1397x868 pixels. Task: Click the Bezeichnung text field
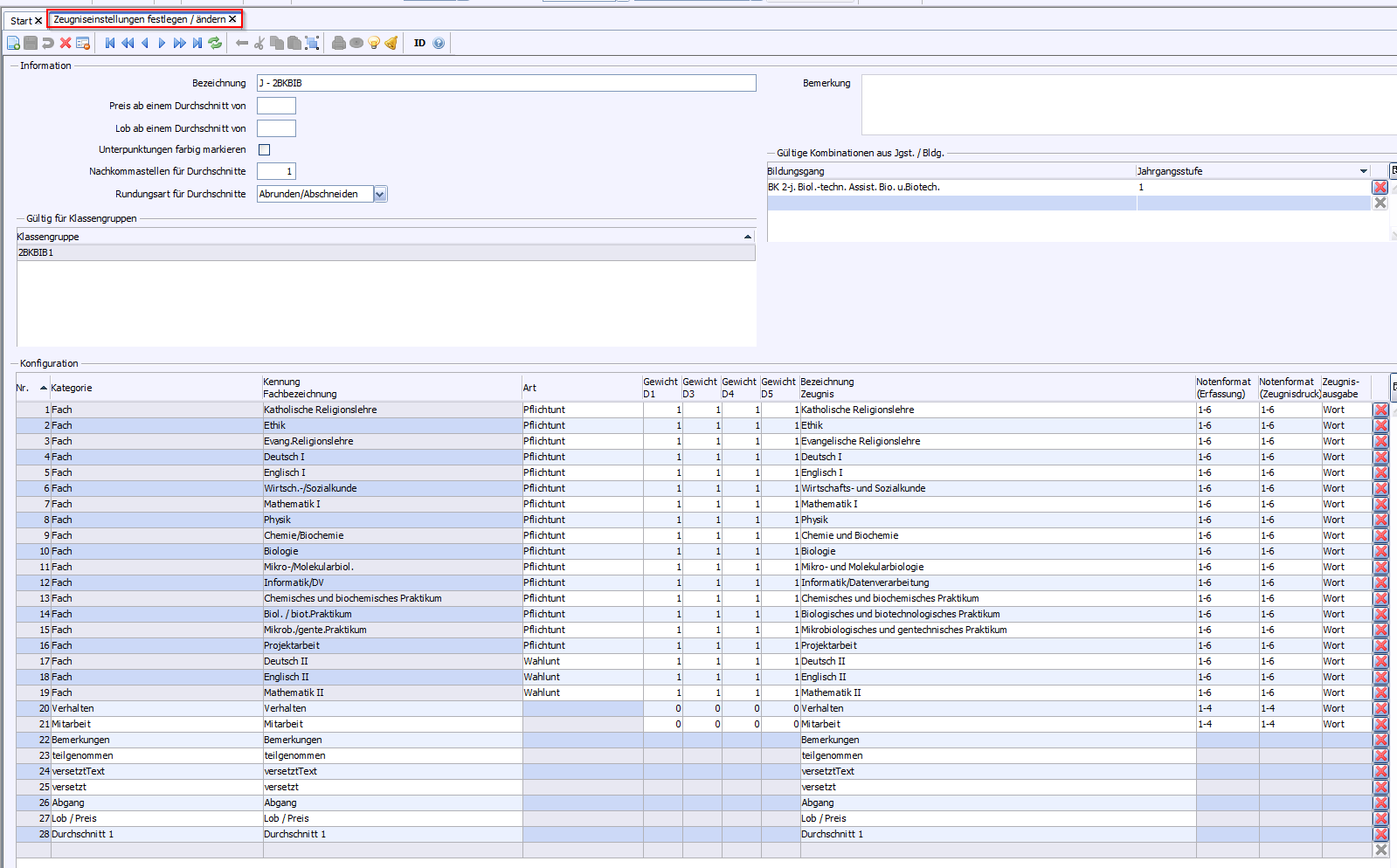[506, 83]
